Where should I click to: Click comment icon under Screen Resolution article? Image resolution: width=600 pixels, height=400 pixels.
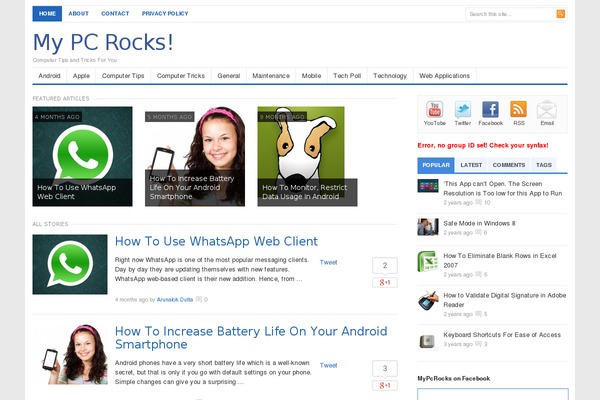tap(478, 202)
